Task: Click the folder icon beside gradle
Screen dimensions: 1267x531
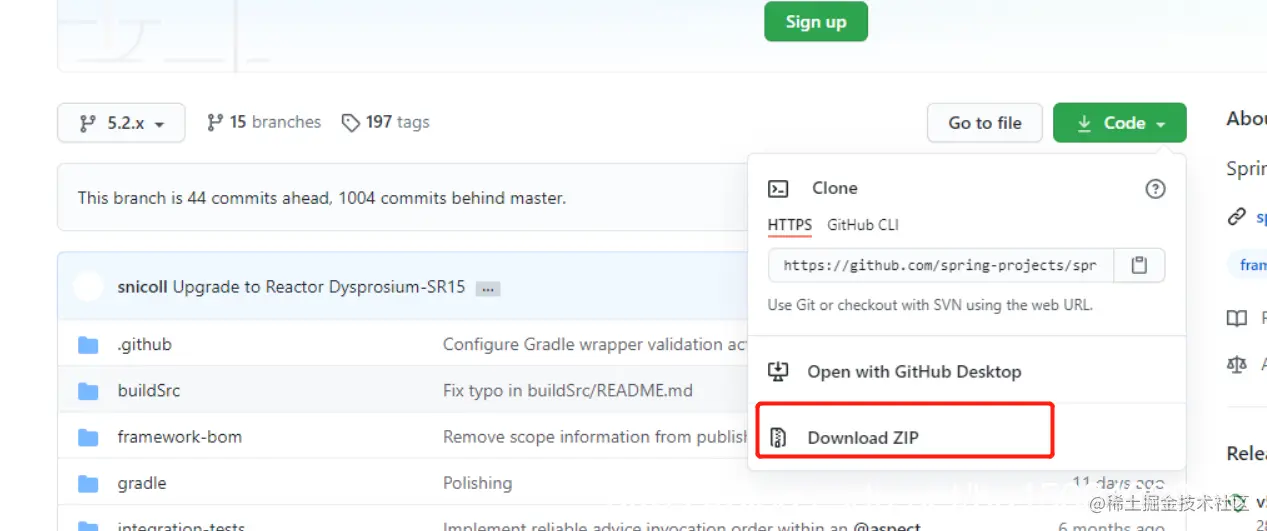Action: click(88, 484)
